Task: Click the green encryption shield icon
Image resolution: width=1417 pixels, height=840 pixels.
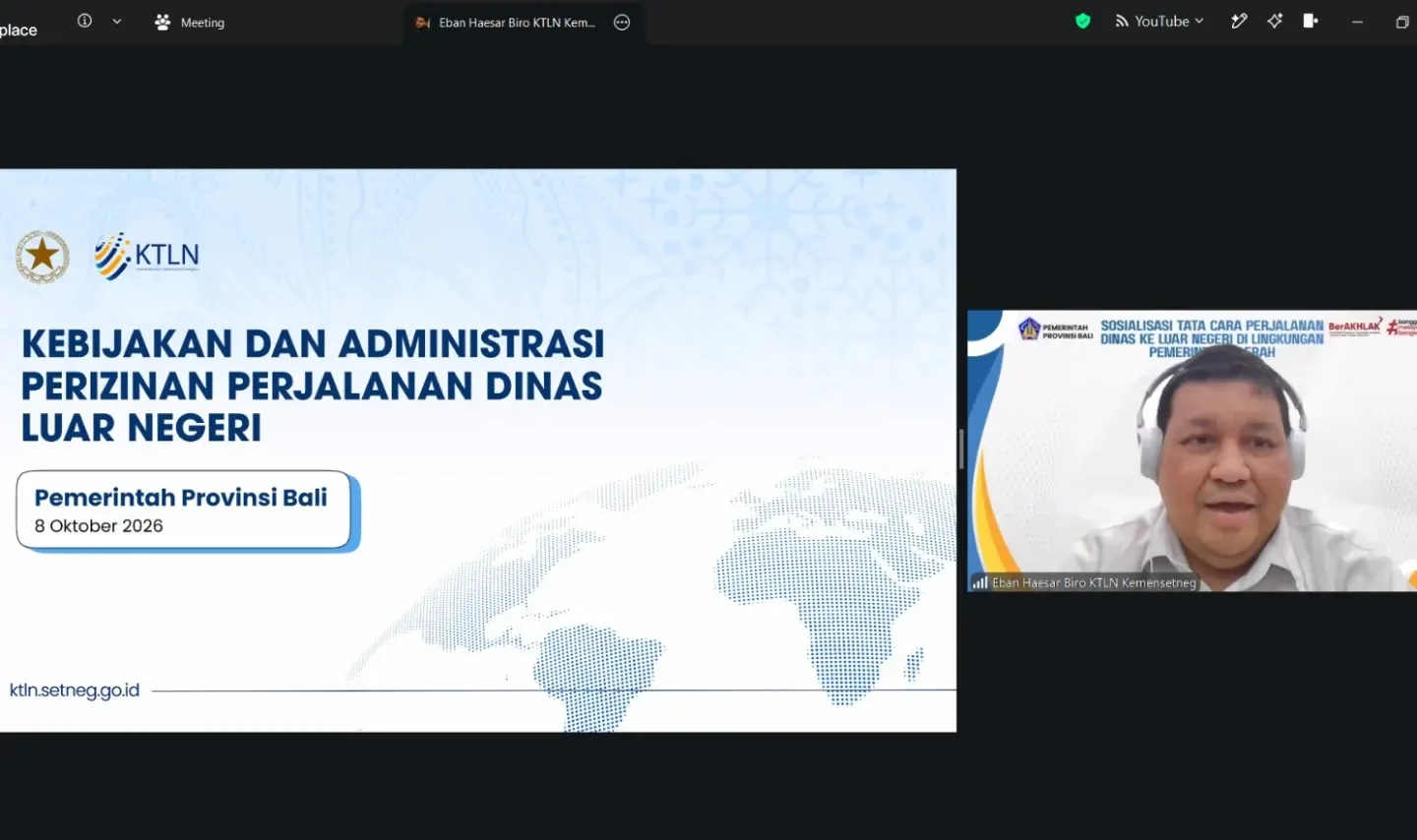Action: point(1082,21)
